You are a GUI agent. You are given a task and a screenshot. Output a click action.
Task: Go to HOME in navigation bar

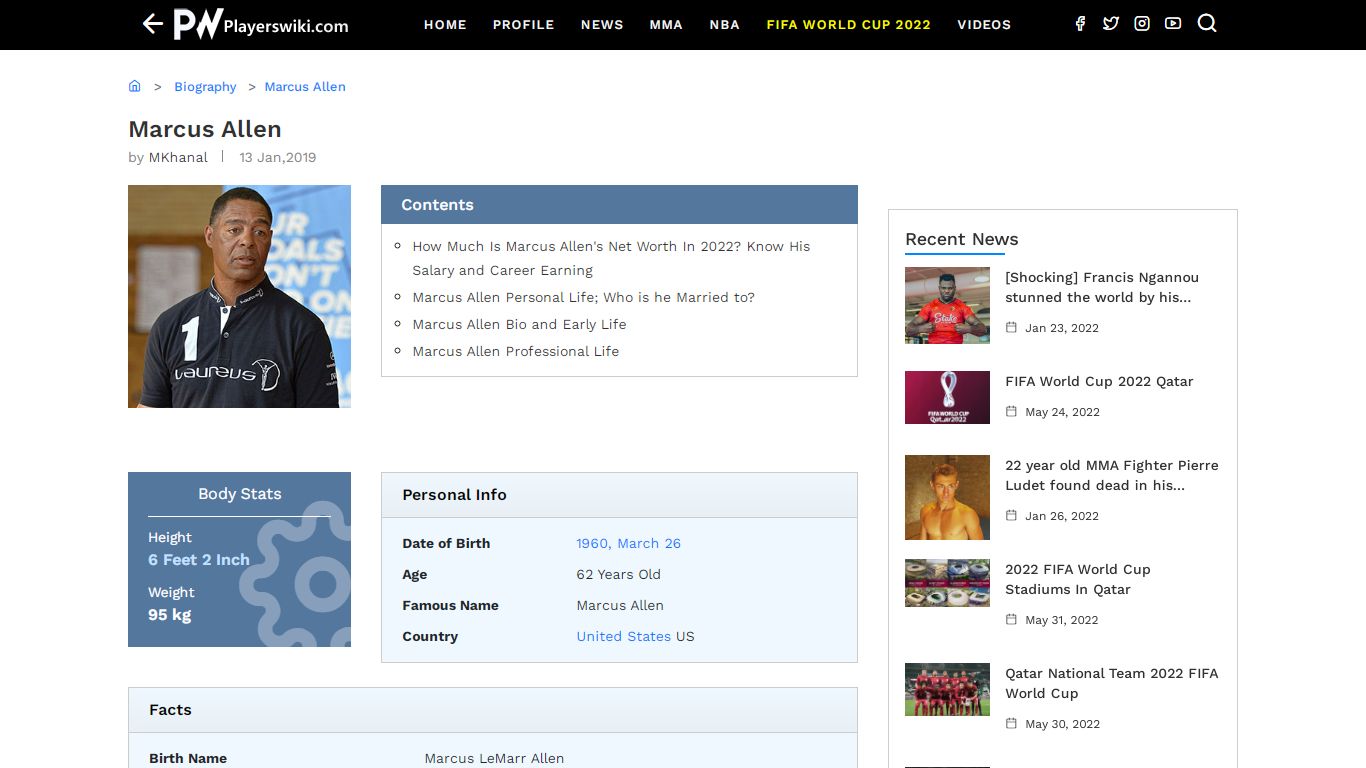(445, 25)
